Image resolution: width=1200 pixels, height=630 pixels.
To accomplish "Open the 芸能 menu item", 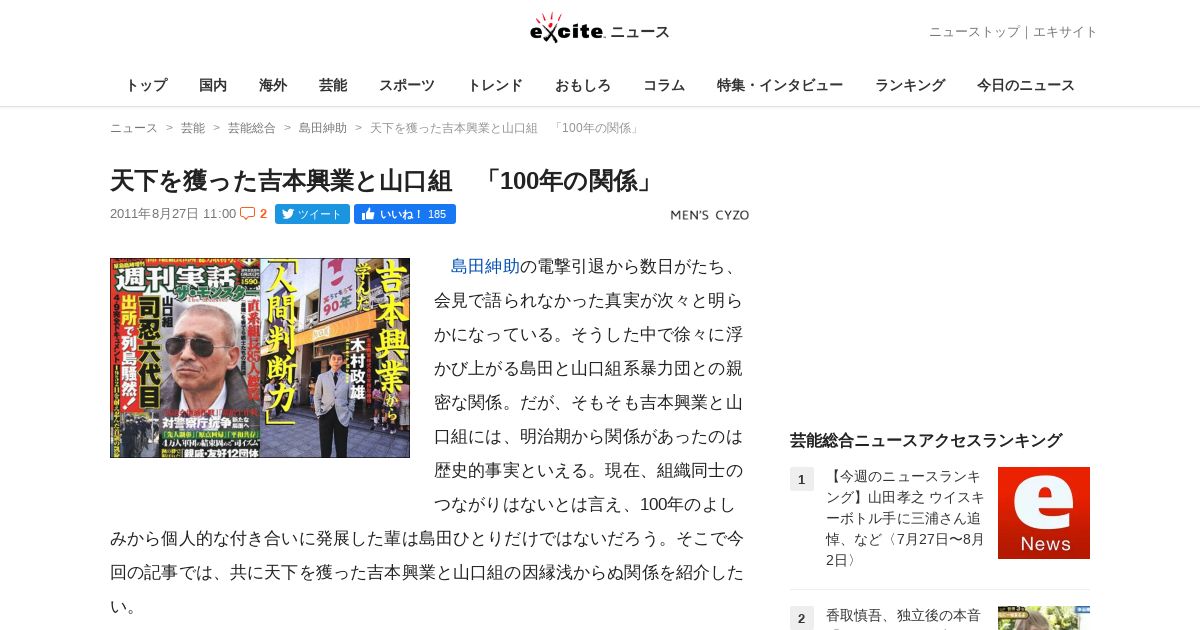I will [333, 85].
